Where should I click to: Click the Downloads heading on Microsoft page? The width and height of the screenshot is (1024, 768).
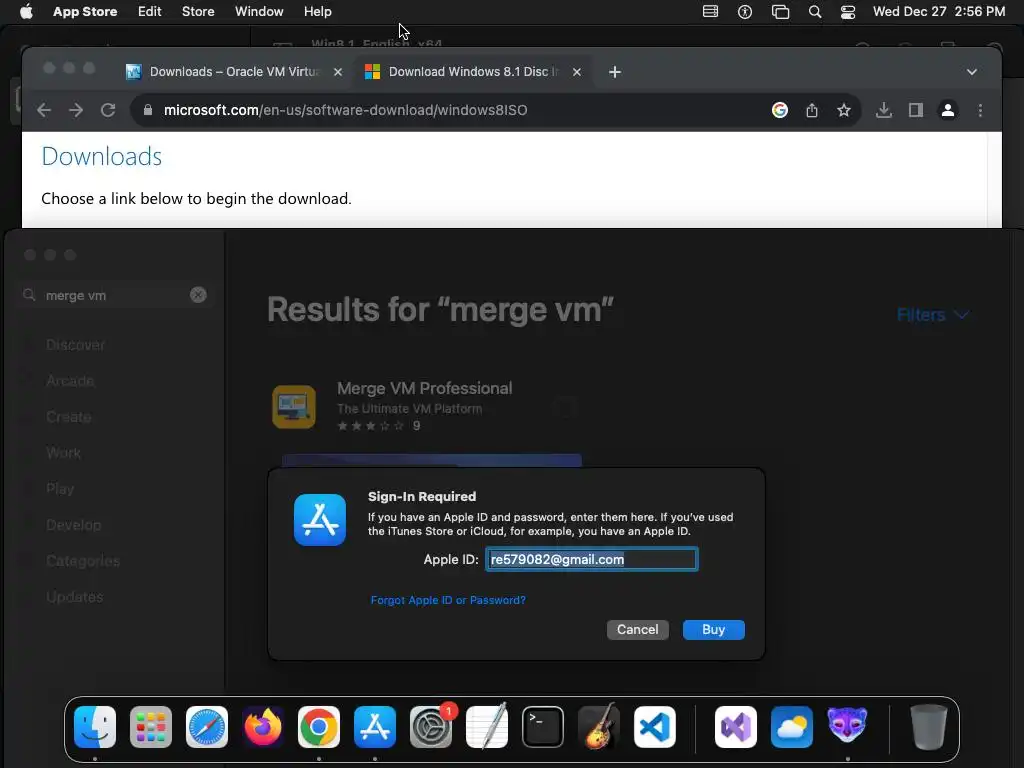pos(102,157)
